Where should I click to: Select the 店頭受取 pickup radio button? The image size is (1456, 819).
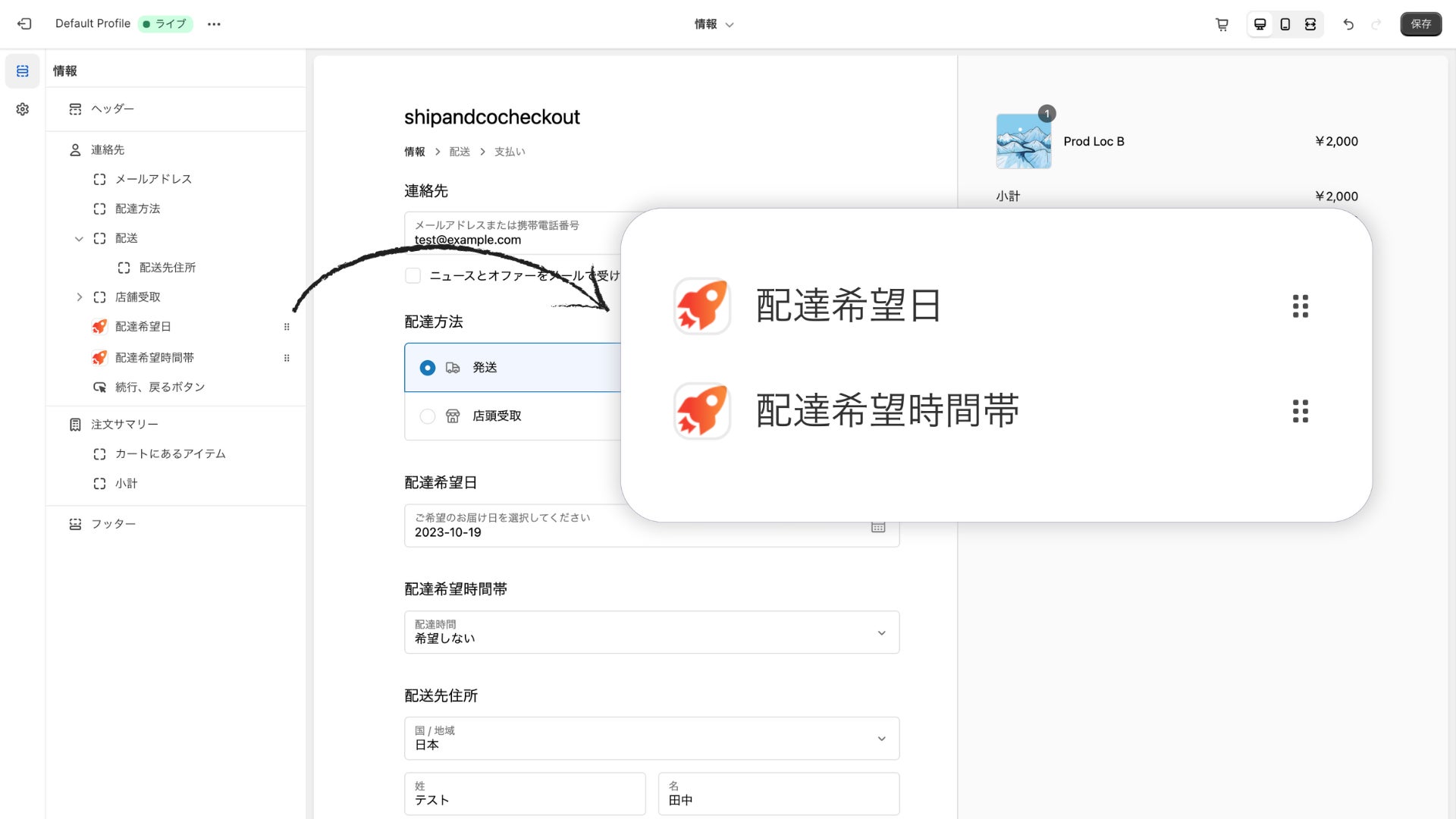428,416
